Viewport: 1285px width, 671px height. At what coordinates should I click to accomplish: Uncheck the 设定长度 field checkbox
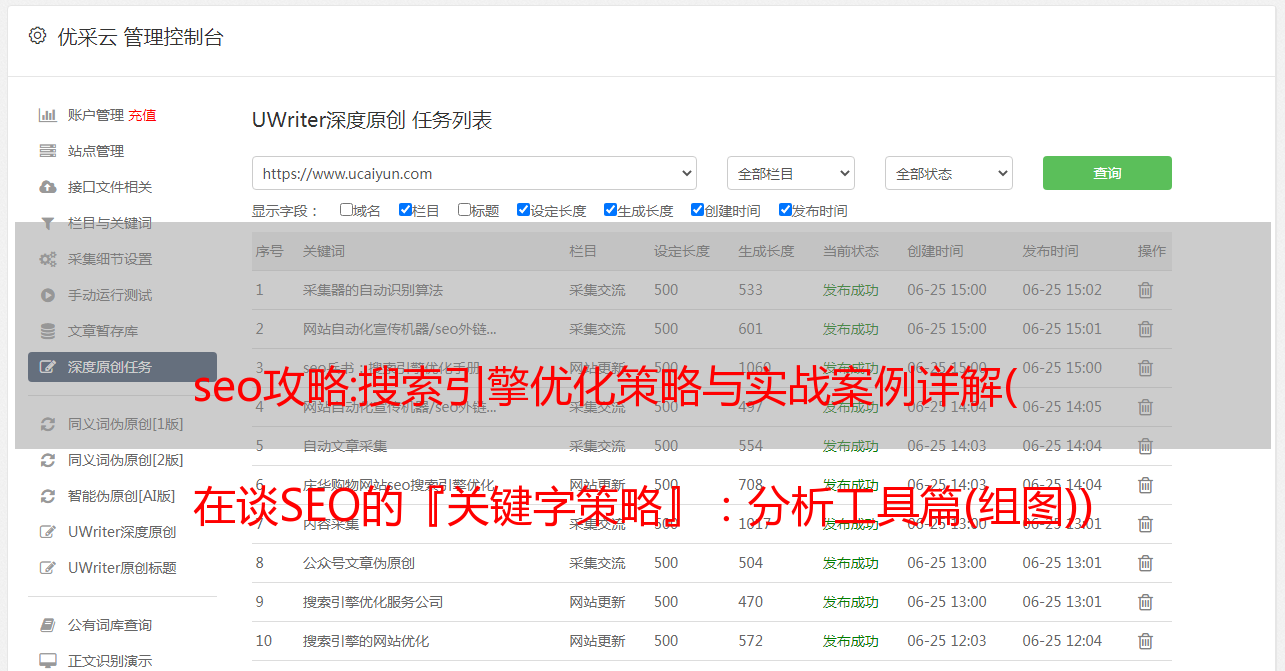(523, 210)
